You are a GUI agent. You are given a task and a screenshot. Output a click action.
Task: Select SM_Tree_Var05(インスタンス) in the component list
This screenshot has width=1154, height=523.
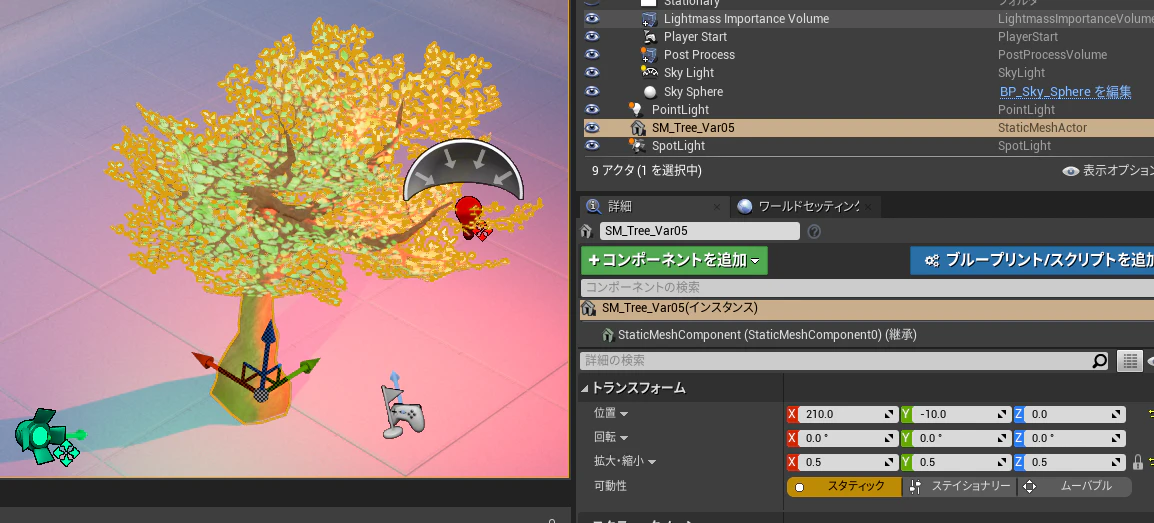pos(867,308)
